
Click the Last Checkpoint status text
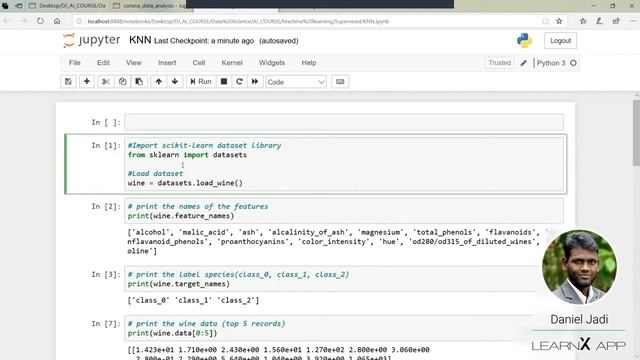[x=204, y=41]
